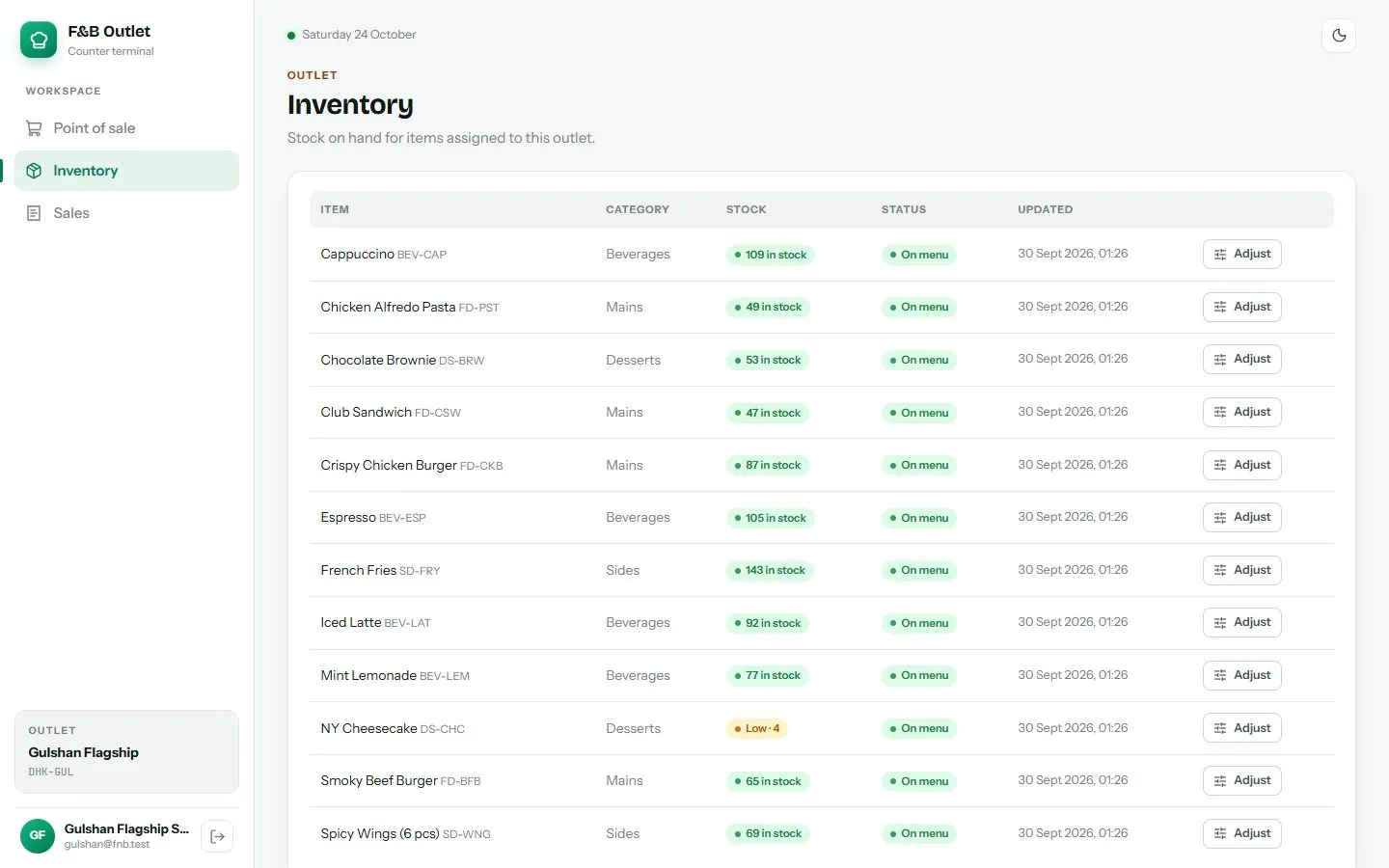Toggle dark mode with the moon icon

tap(1339, 36)
